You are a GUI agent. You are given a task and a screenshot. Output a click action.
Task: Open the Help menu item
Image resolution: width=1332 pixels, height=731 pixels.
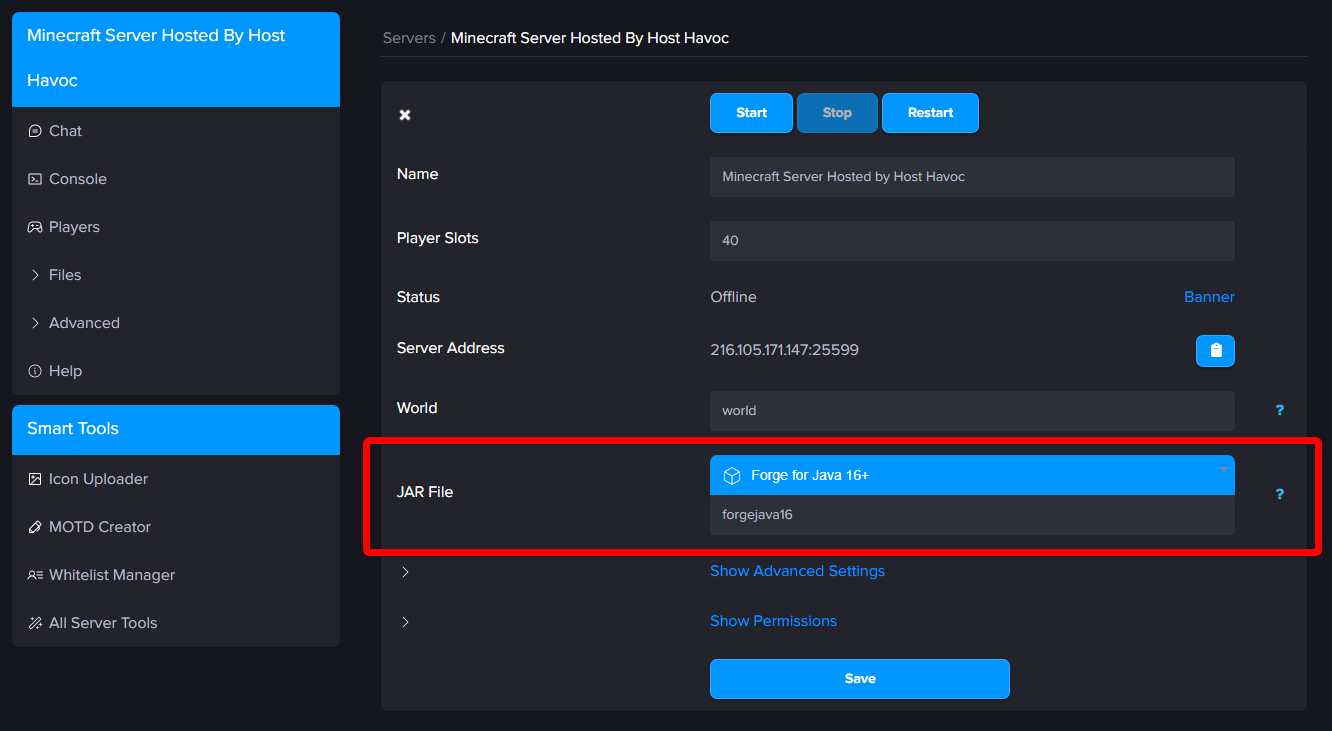pos(176,371)
